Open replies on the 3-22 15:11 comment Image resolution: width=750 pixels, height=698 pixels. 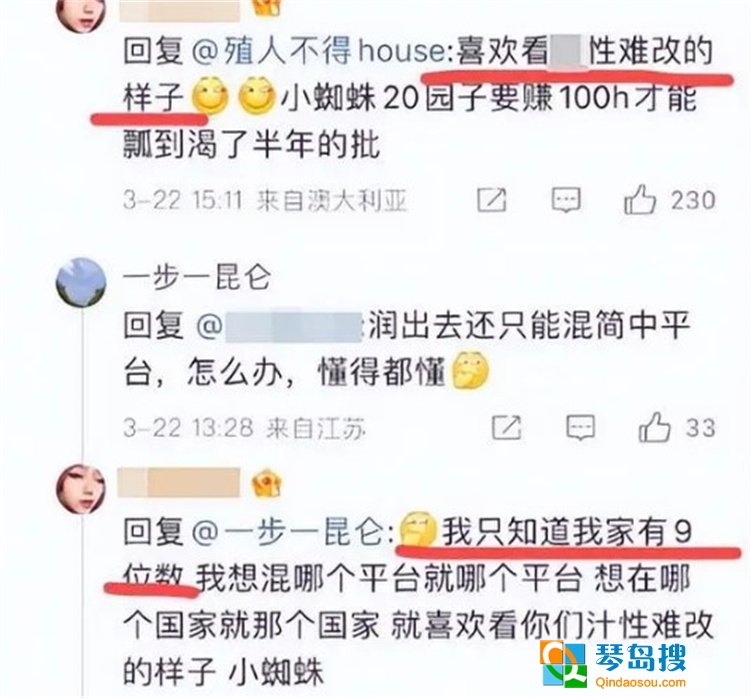click(x=566, y=199)
